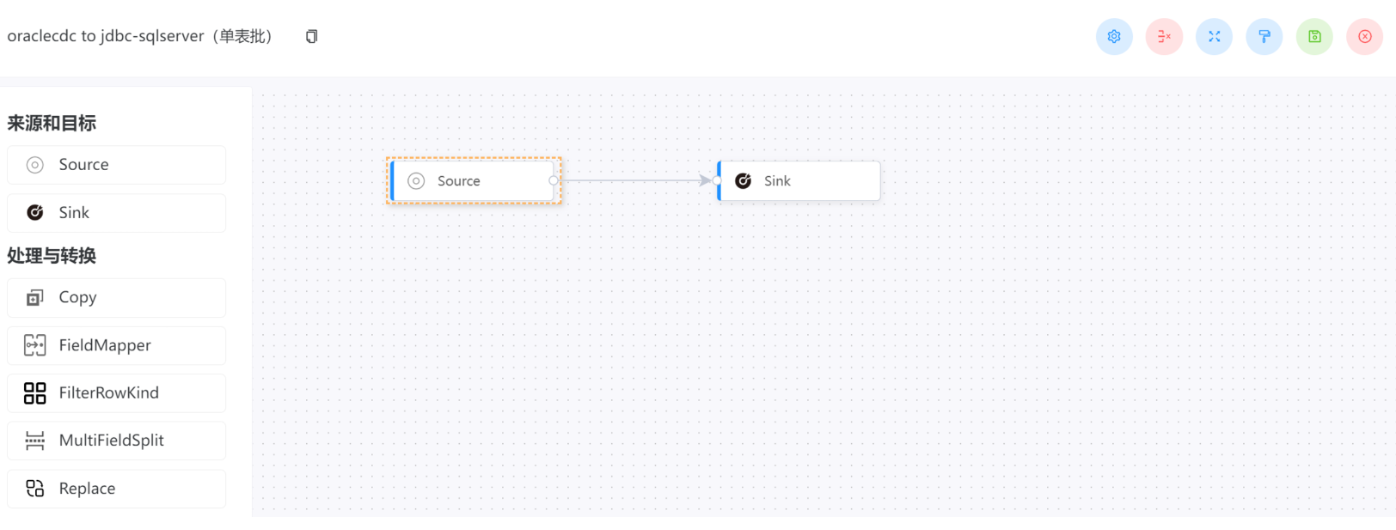This screenshot has height=530, width=1396.
Task: Choose the MultiFieldSplit transform
Action: tap(116, 441)
